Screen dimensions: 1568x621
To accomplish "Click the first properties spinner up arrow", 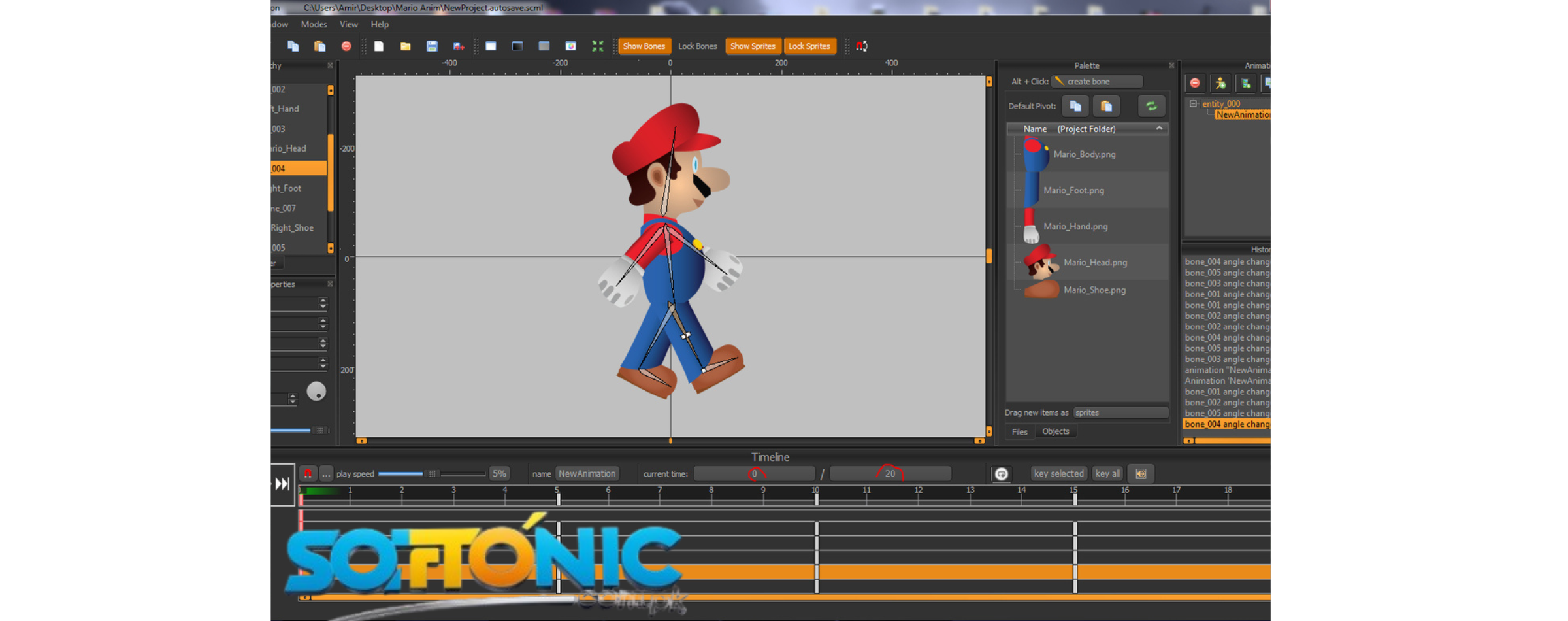I will click(323, 300).
